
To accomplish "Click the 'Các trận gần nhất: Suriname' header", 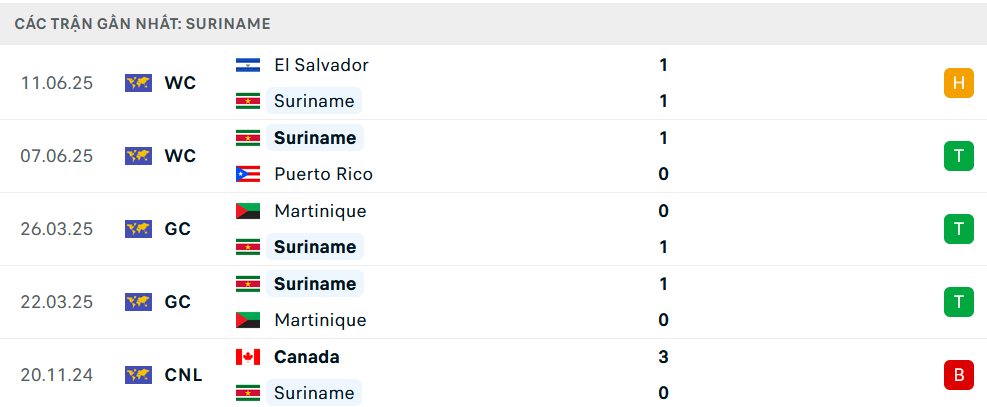I will [143, 24].
